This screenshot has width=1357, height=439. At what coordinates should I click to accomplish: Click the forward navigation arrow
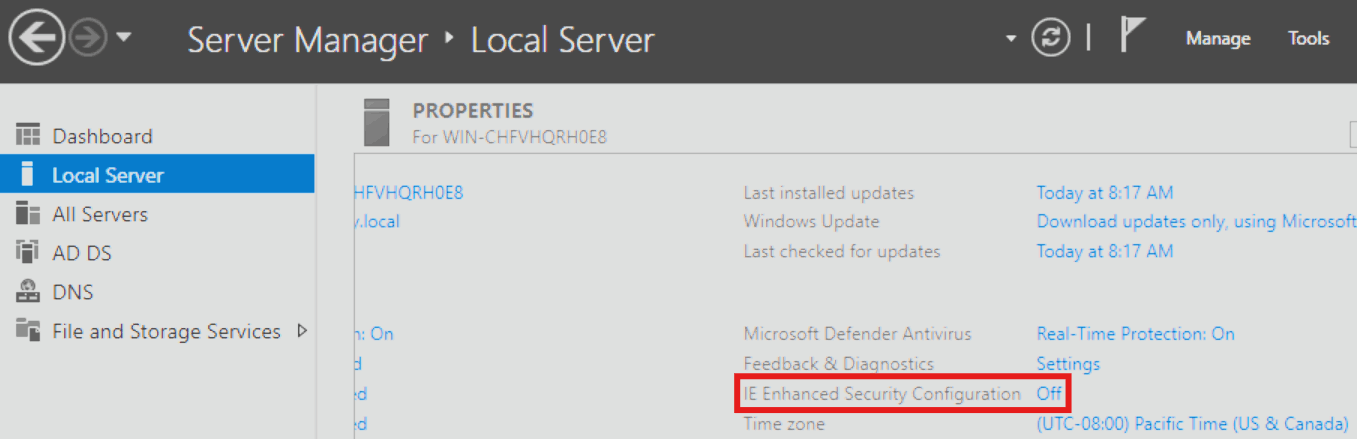88,40
